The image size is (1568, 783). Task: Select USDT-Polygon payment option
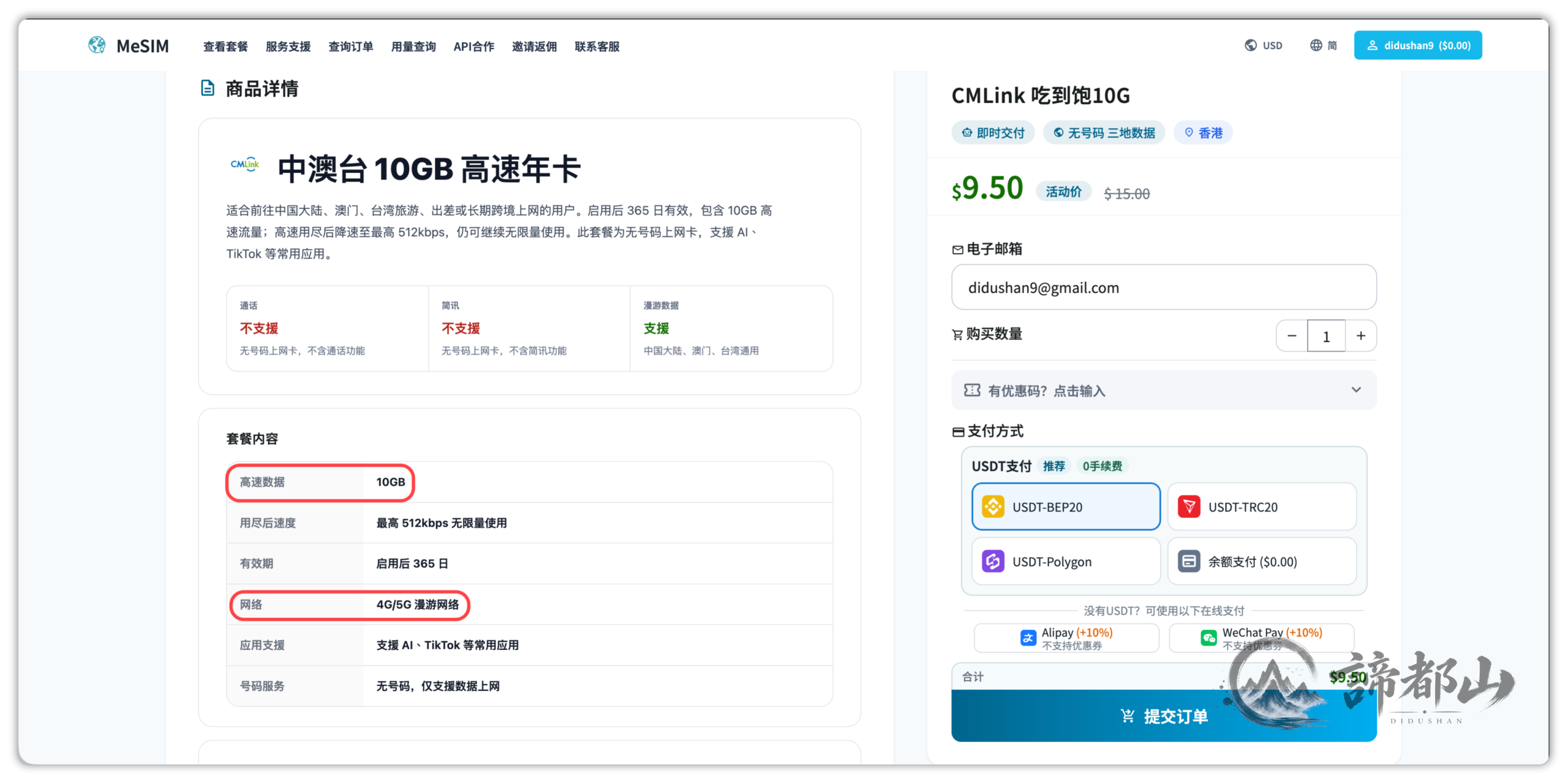pyautogui.click(x=1066, y=561)
